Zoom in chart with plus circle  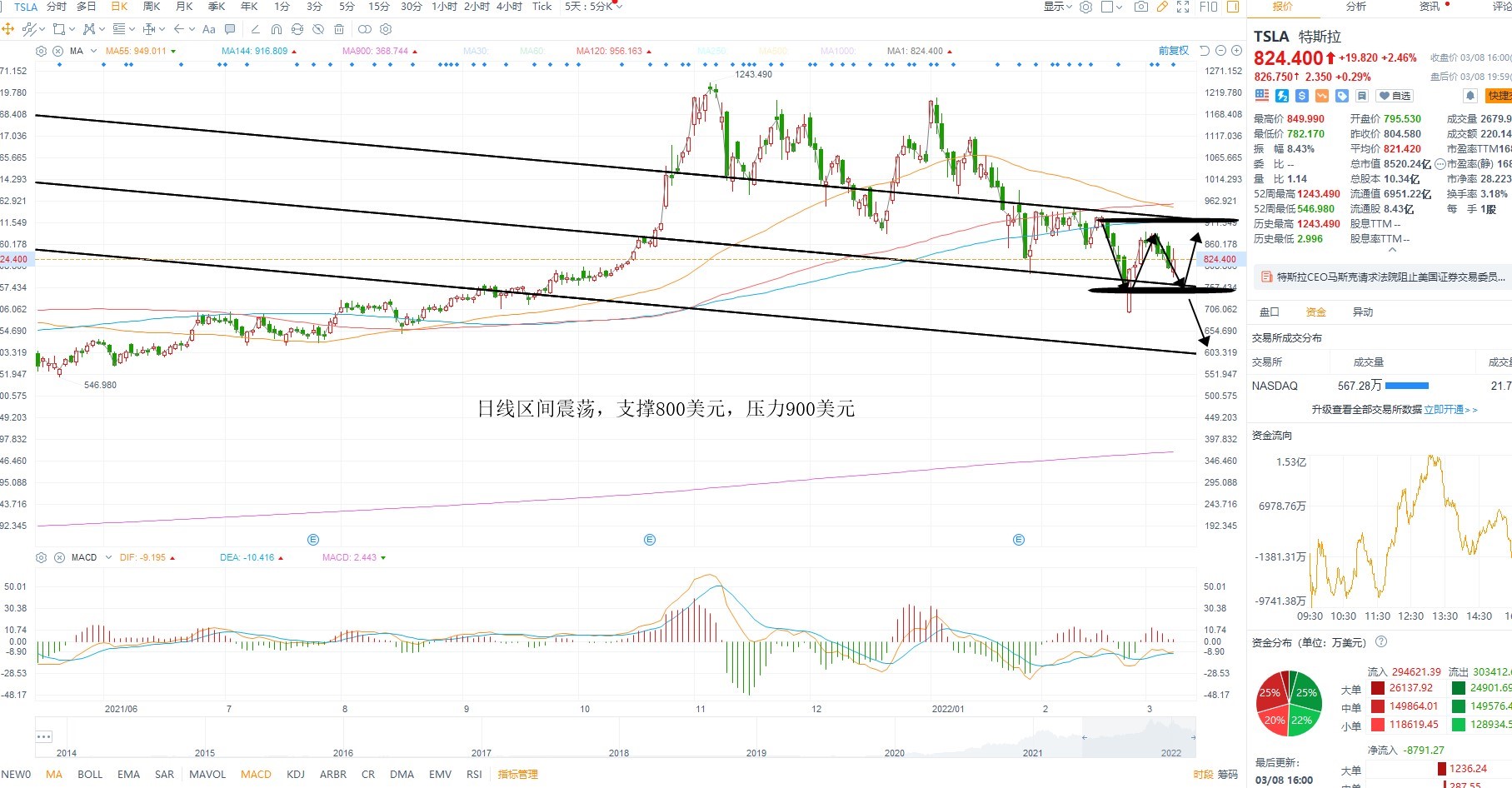(x=1235, y=51)
